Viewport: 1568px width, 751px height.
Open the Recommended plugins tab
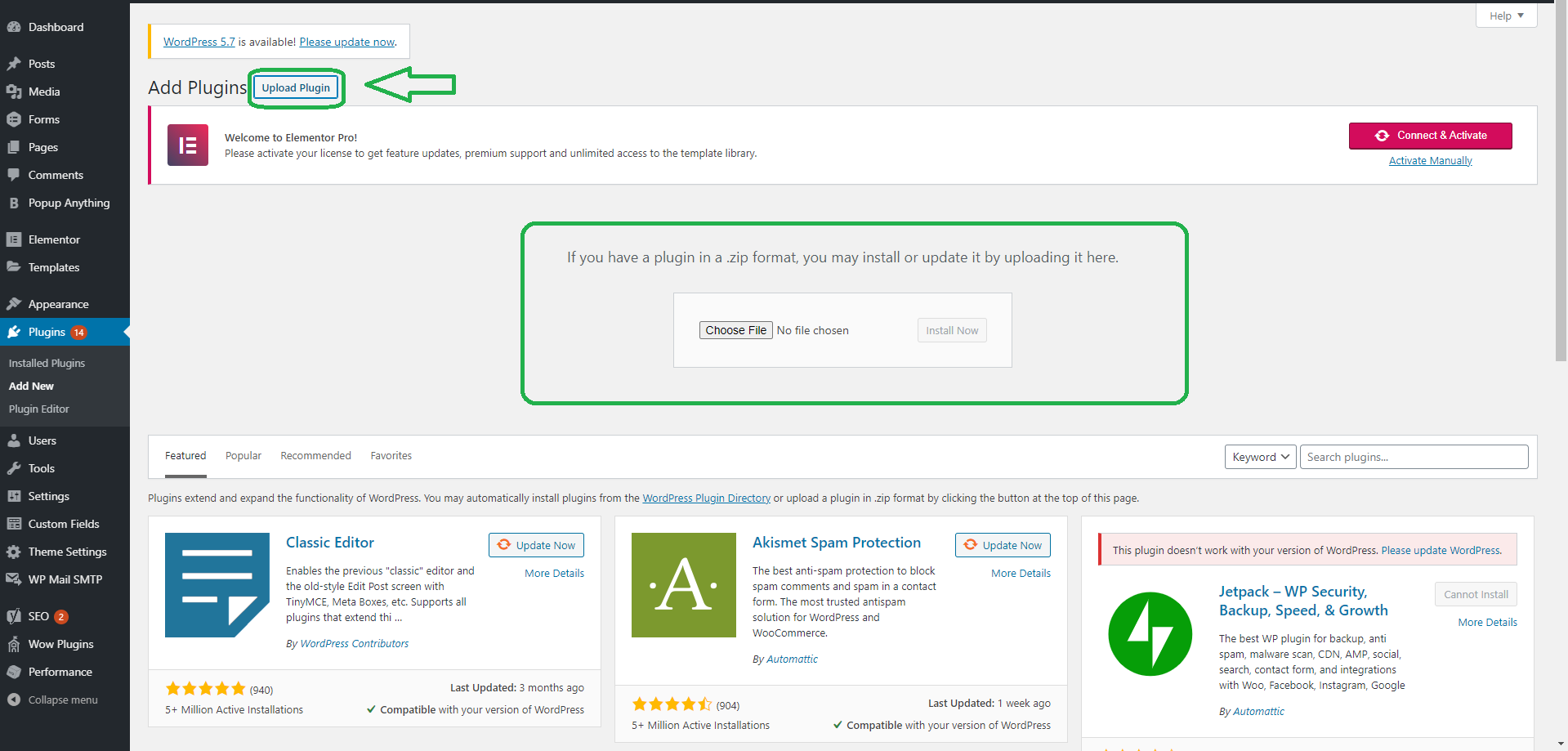click(315, 456)
